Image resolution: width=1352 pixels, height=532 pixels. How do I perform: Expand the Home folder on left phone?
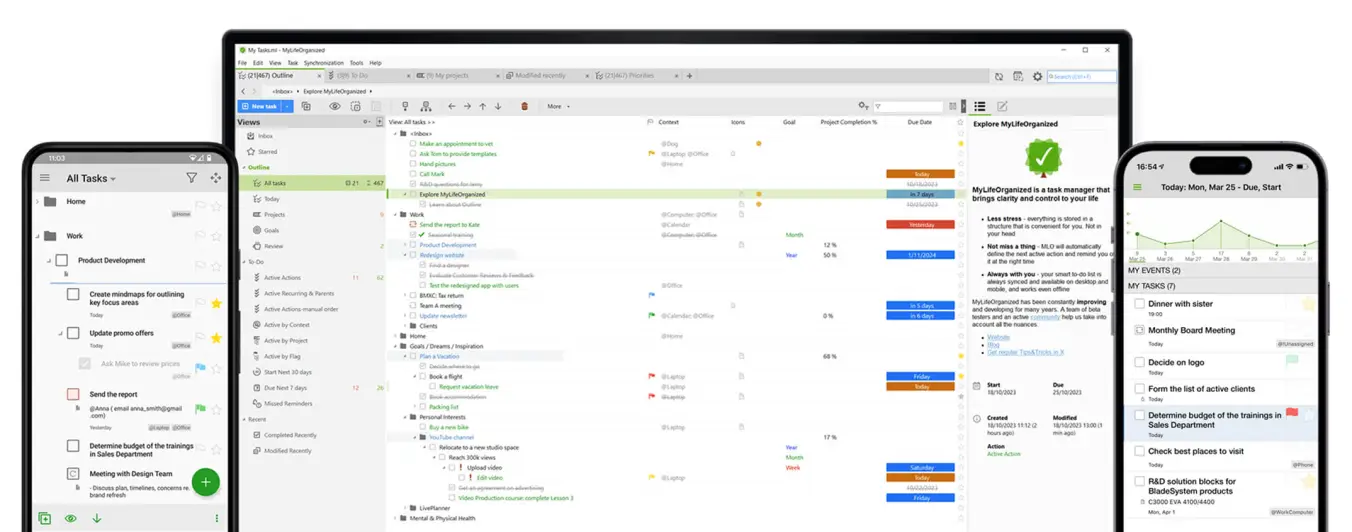coord(38,202)
